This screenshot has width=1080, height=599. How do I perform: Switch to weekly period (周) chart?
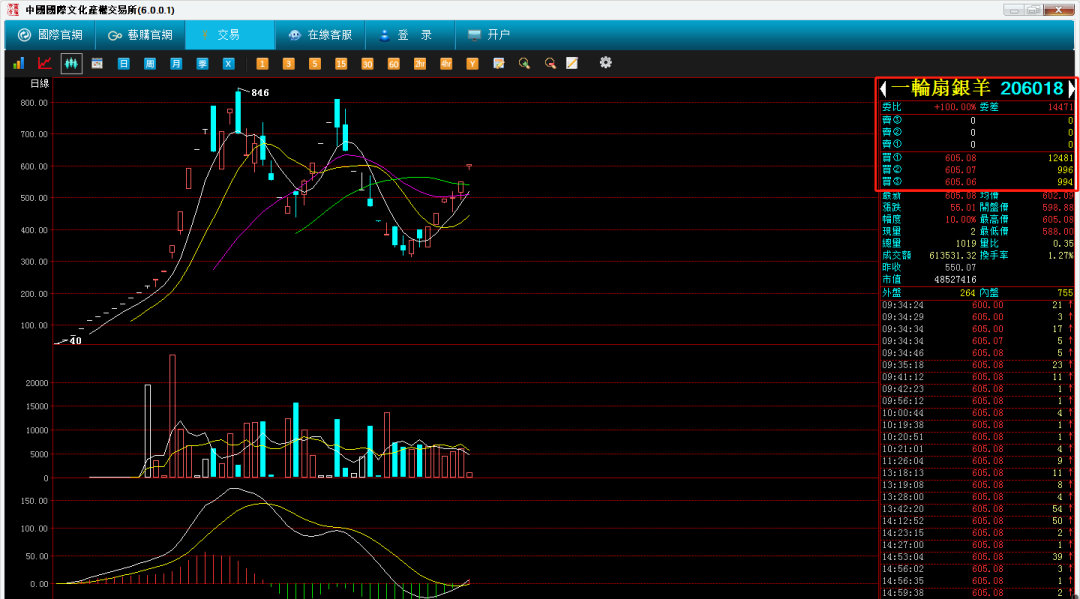[149, 63]
